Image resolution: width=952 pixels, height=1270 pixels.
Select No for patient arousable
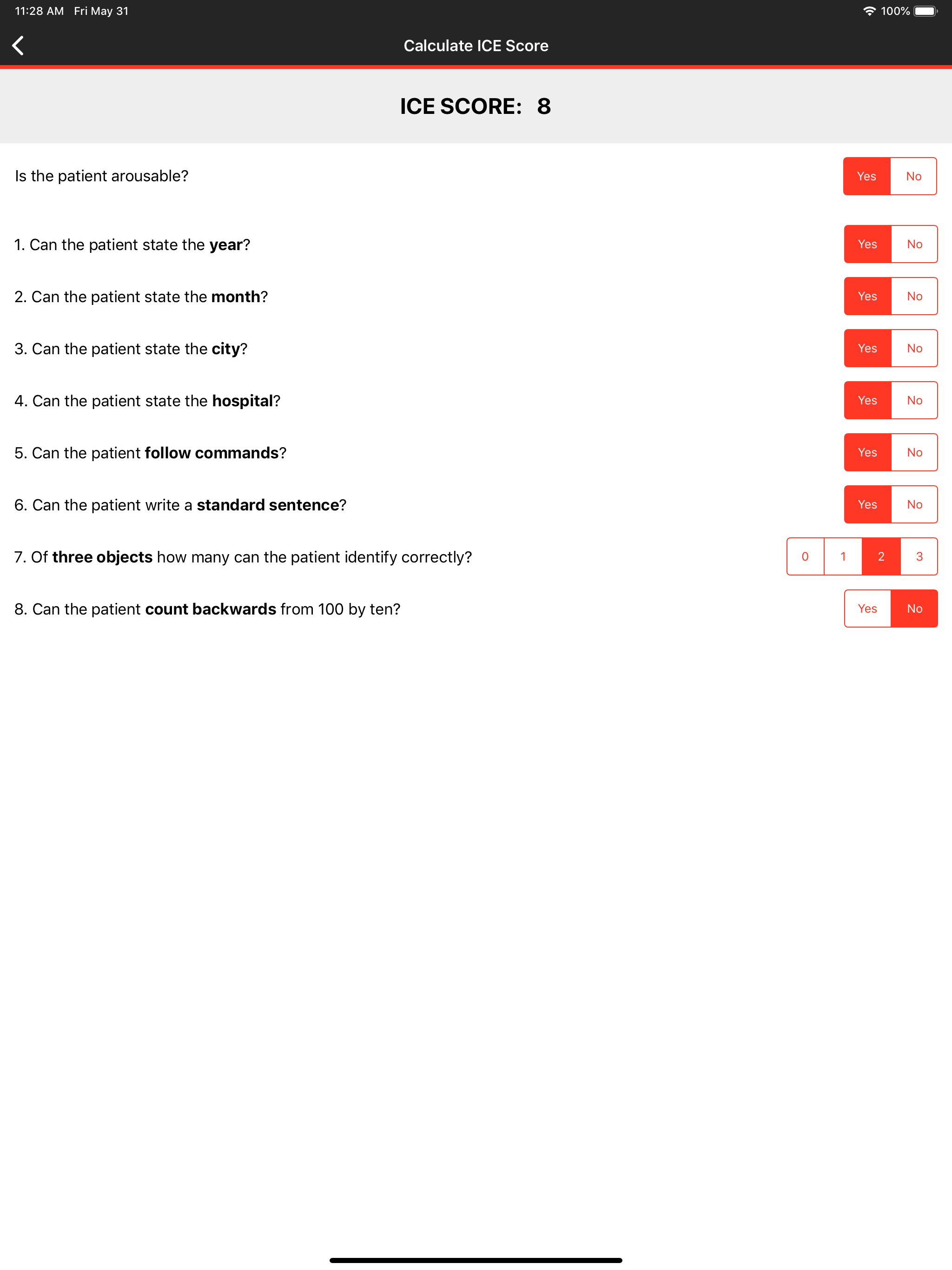click(x=914, y=176)
